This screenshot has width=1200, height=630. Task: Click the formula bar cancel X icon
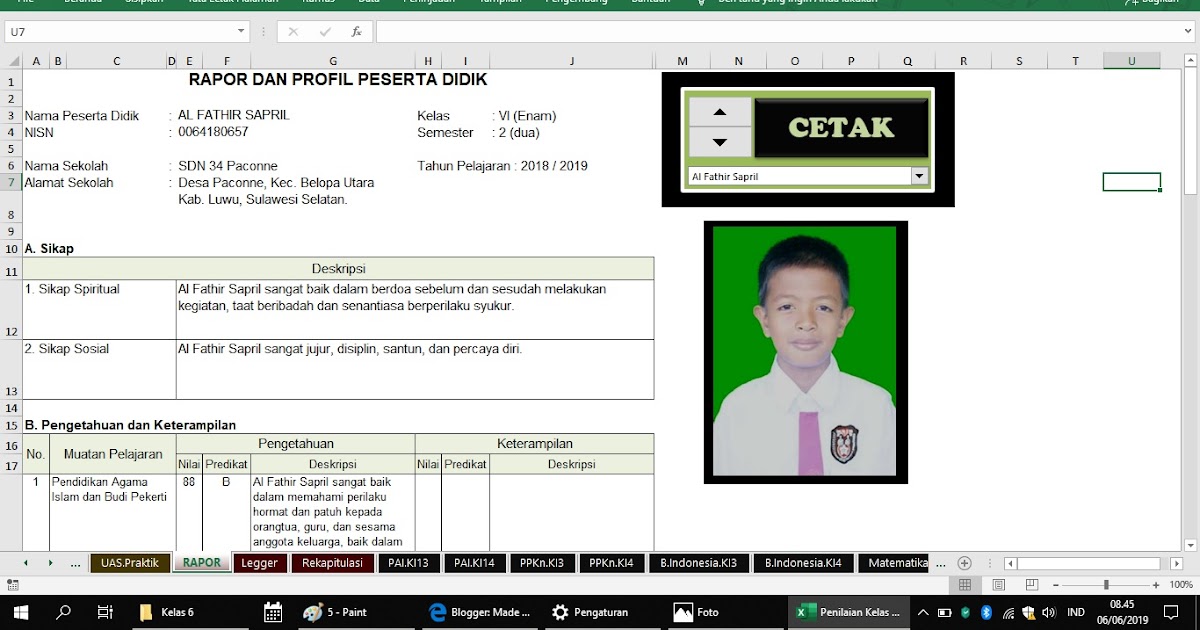pos(293,32)
